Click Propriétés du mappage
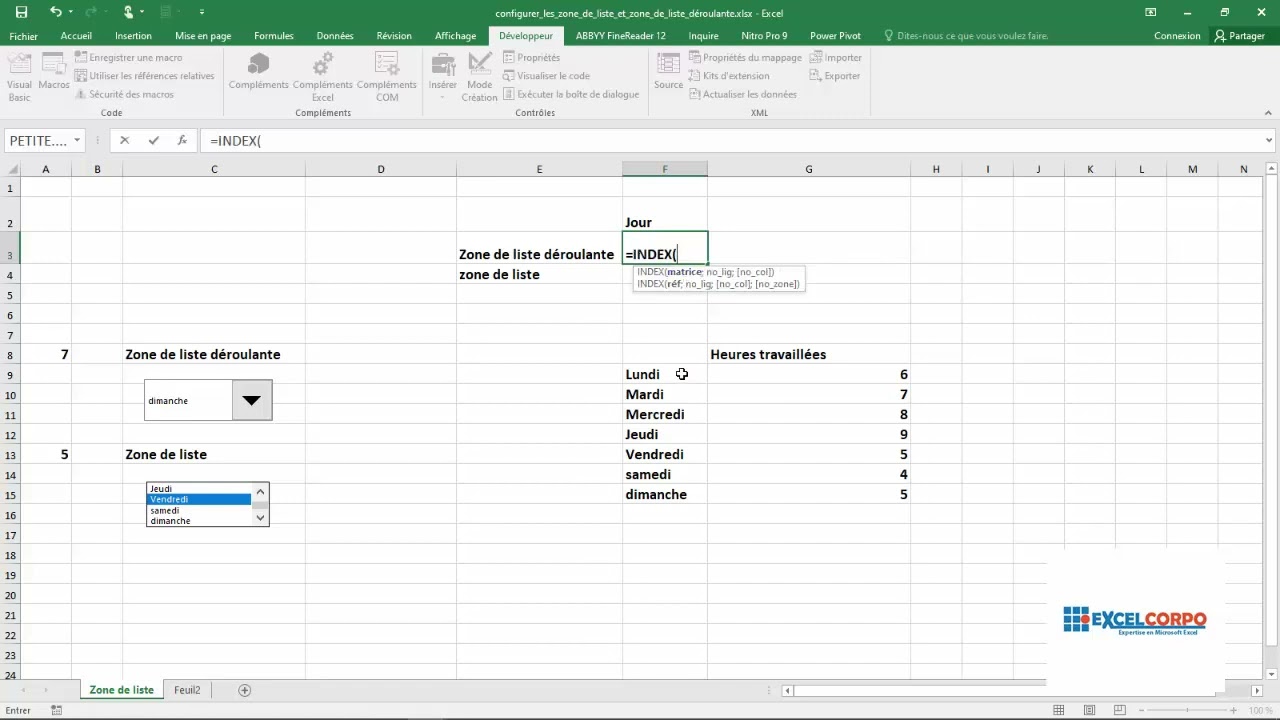This screenshot has width=1280, height=720. coord(745,58)
